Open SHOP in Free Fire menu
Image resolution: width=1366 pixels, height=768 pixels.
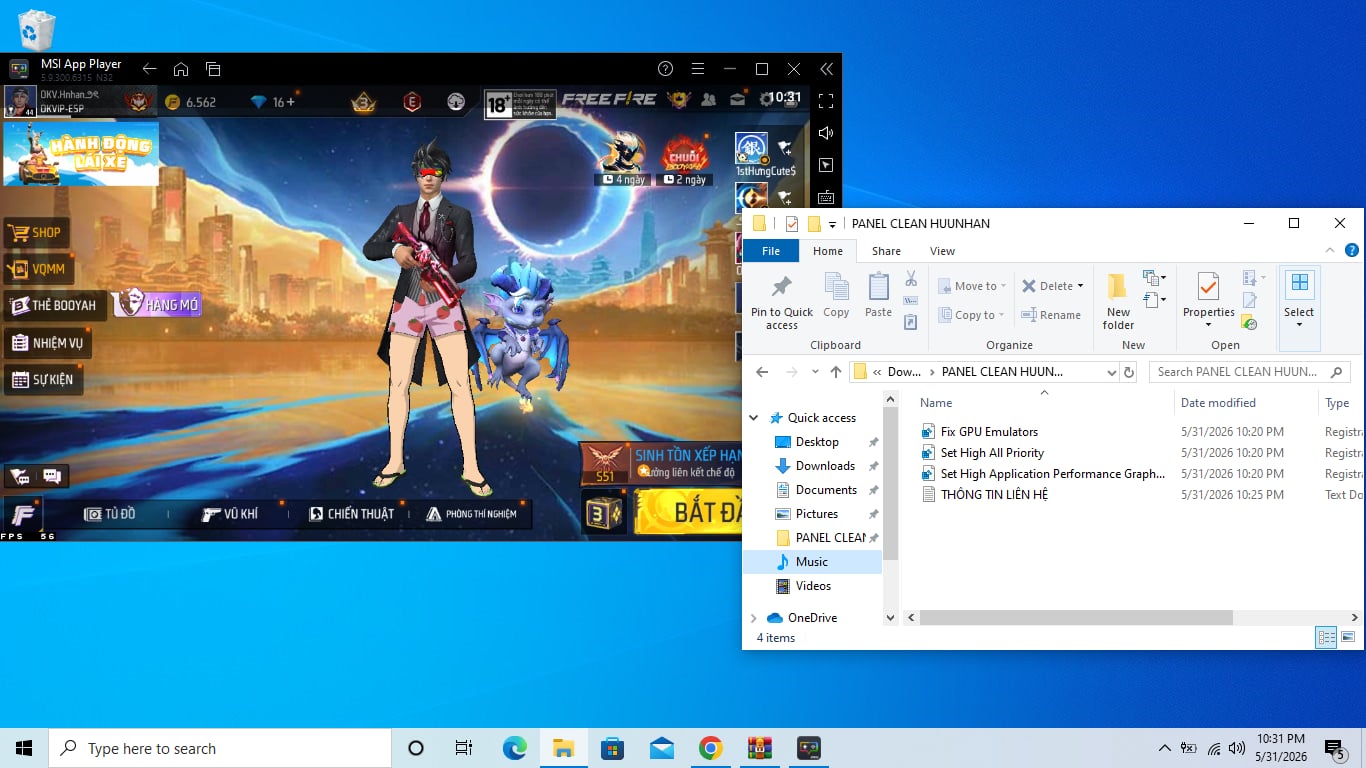click(36, 233)
